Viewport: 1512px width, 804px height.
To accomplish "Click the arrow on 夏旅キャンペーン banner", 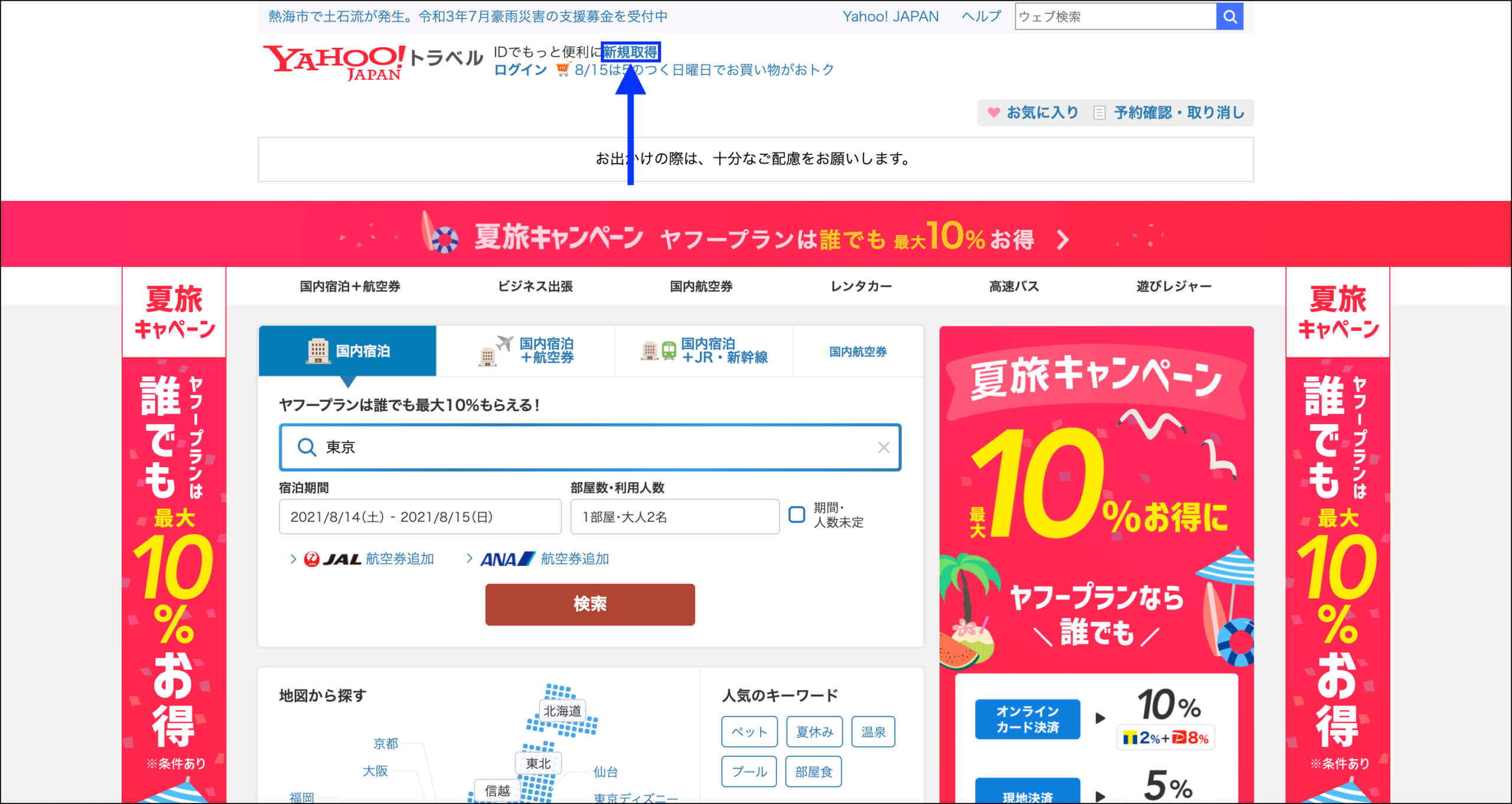I will click(1063, 240).
